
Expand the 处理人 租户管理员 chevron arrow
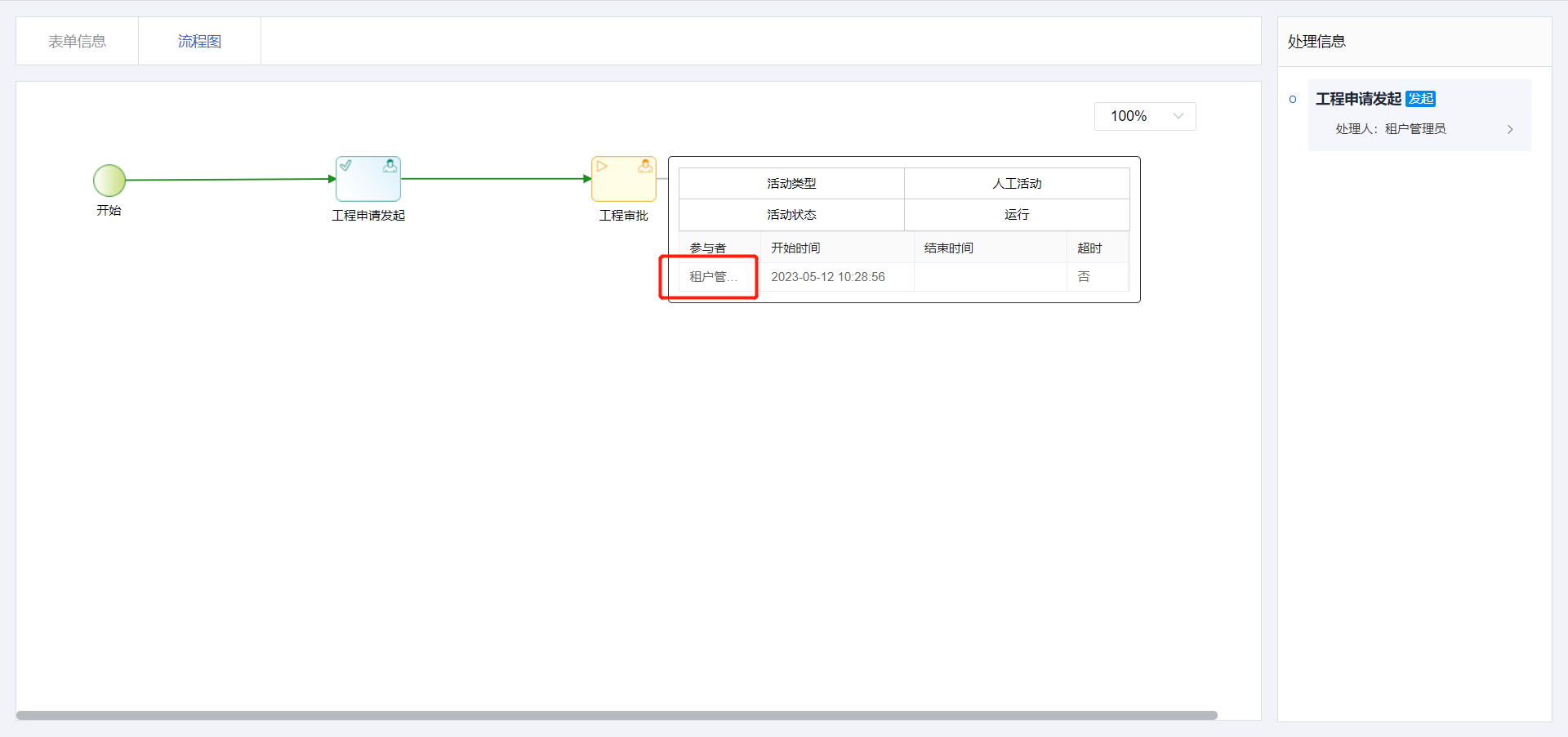pos(1509,129)
